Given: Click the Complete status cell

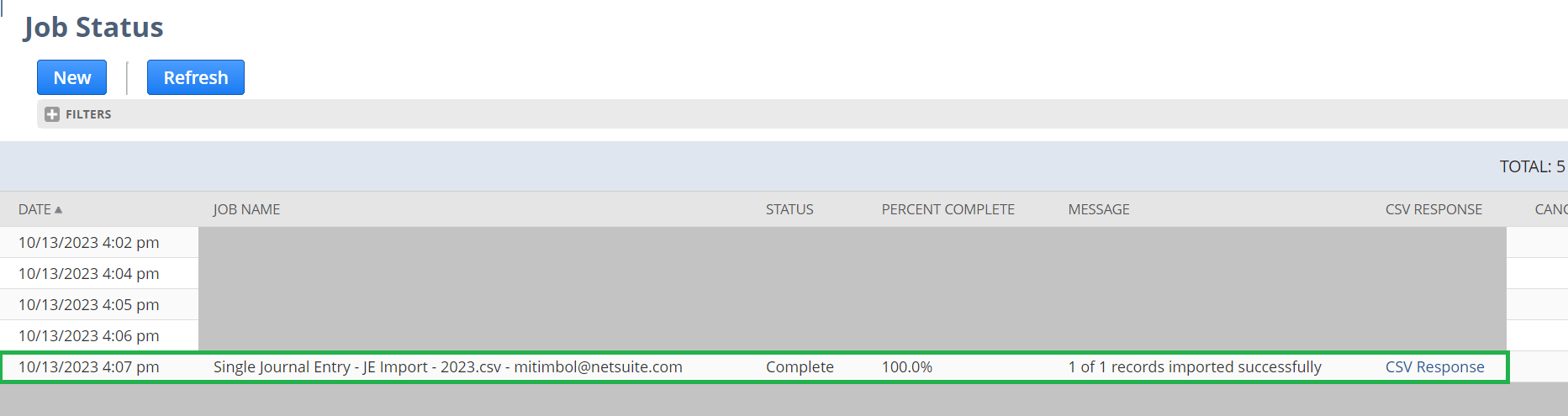Looking at the screenshot, I should (x=800, y=367).
